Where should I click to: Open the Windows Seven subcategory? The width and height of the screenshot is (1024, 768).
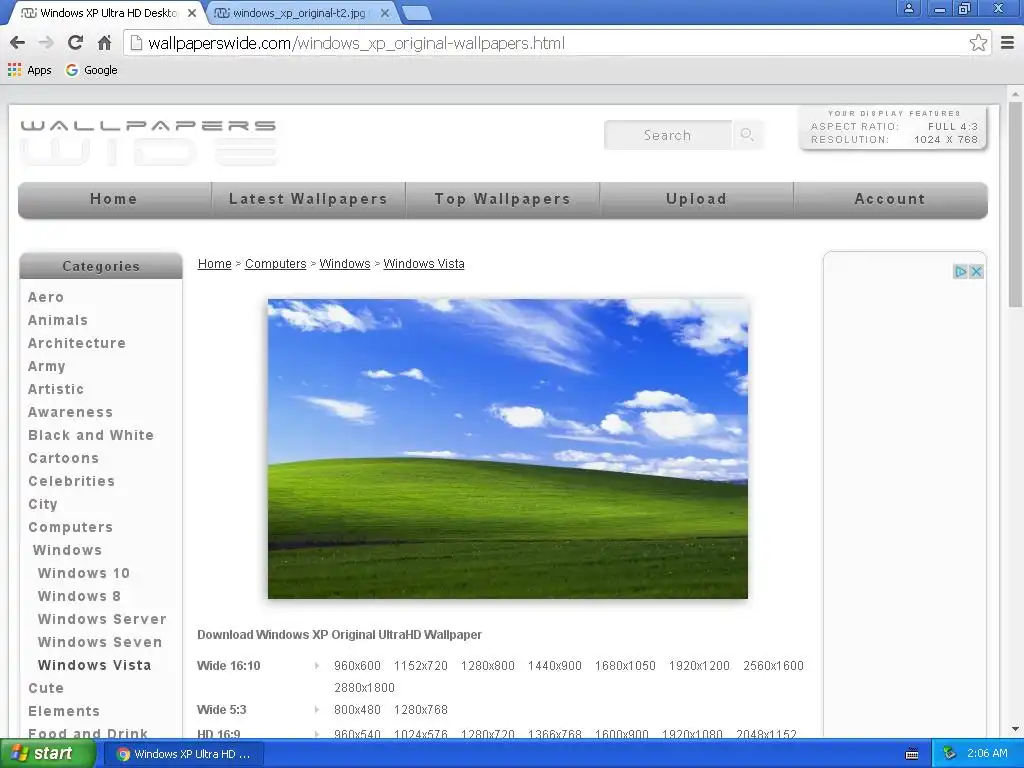click(99, 642)
